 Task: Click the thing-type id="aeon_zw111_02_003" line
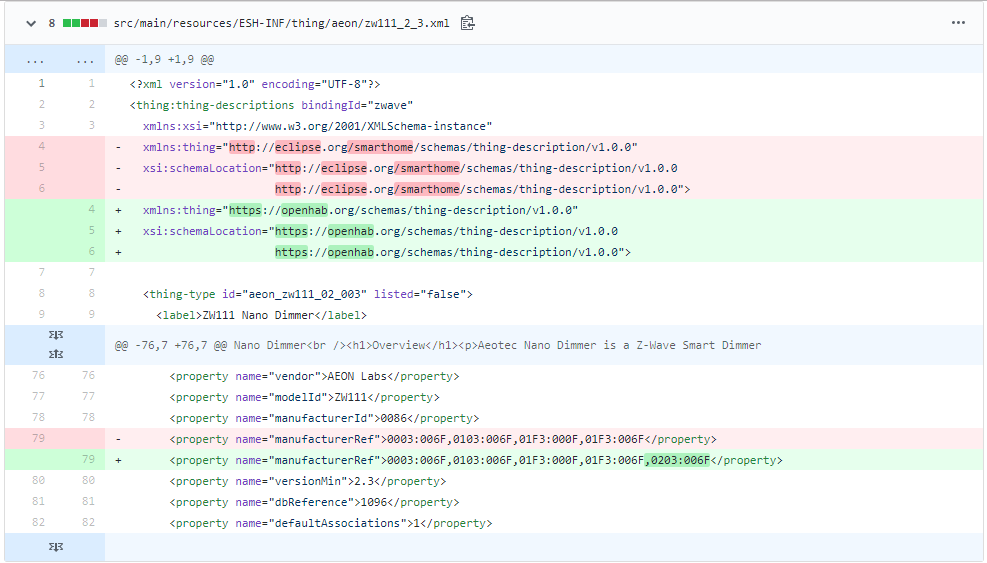tap(308, 294)
